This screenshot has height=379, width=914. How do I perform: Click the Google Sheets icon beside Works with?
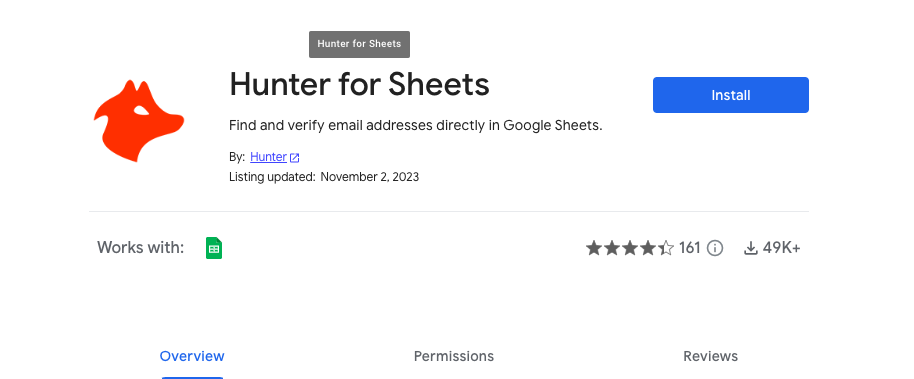pyautogui.click(x=214, y=248)
